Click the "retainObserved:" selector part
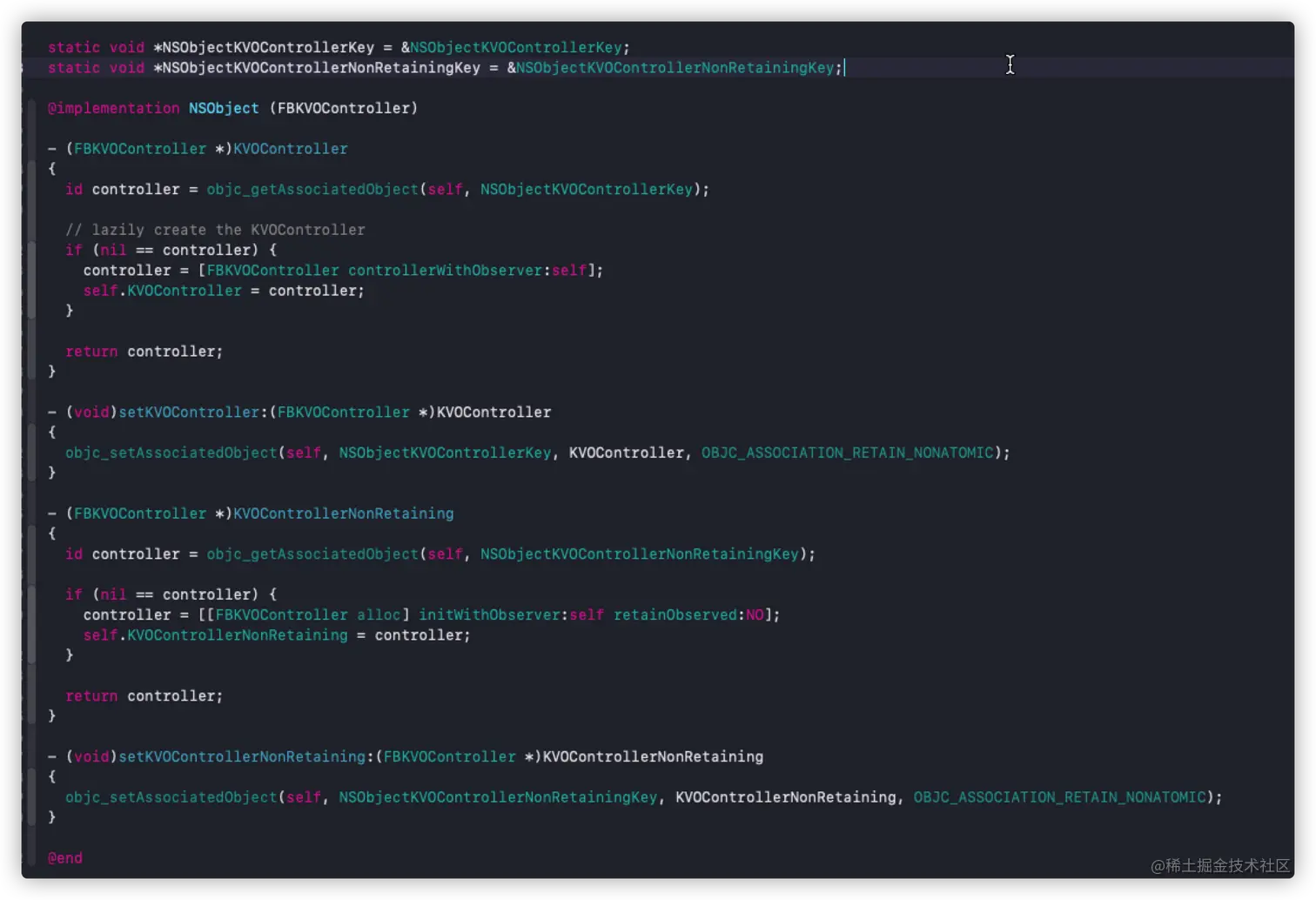The width and height of the screenshot is (1316, 900). 679,615
